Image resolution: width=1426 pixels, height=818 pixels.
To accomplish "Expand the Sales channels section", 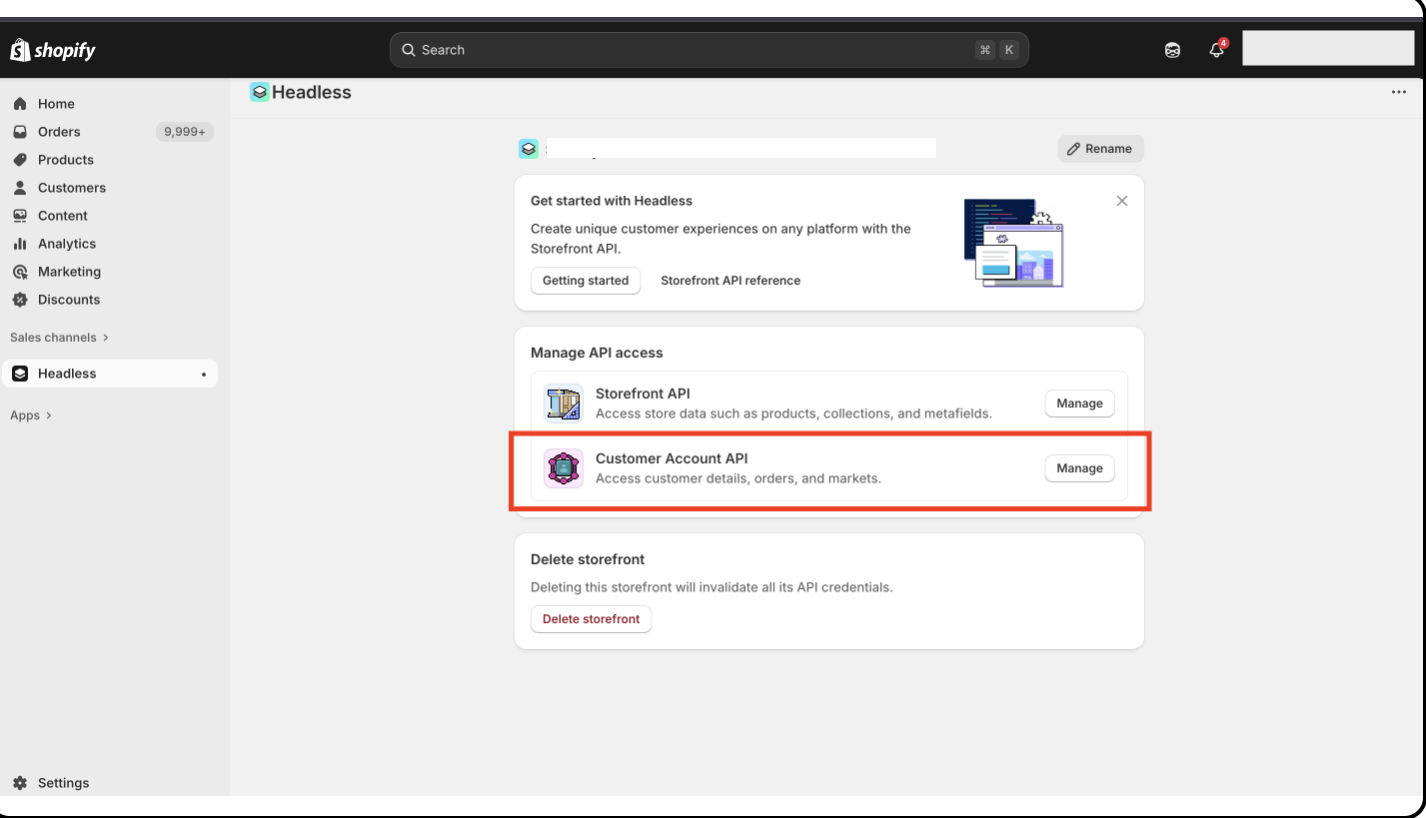I will pyautogui.click(x=59, y=338).
